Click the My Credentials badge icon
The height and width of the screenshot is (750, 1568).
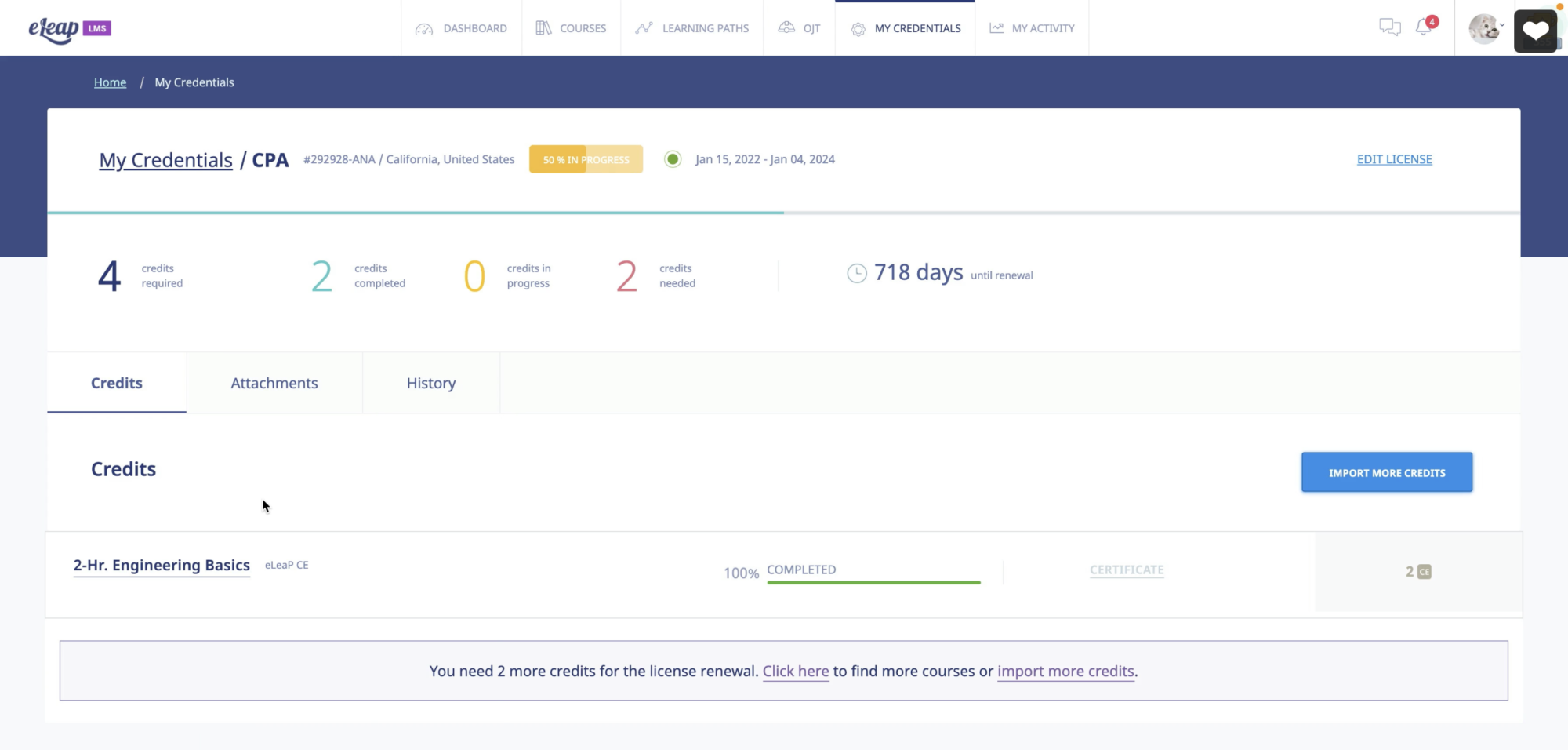857,27
